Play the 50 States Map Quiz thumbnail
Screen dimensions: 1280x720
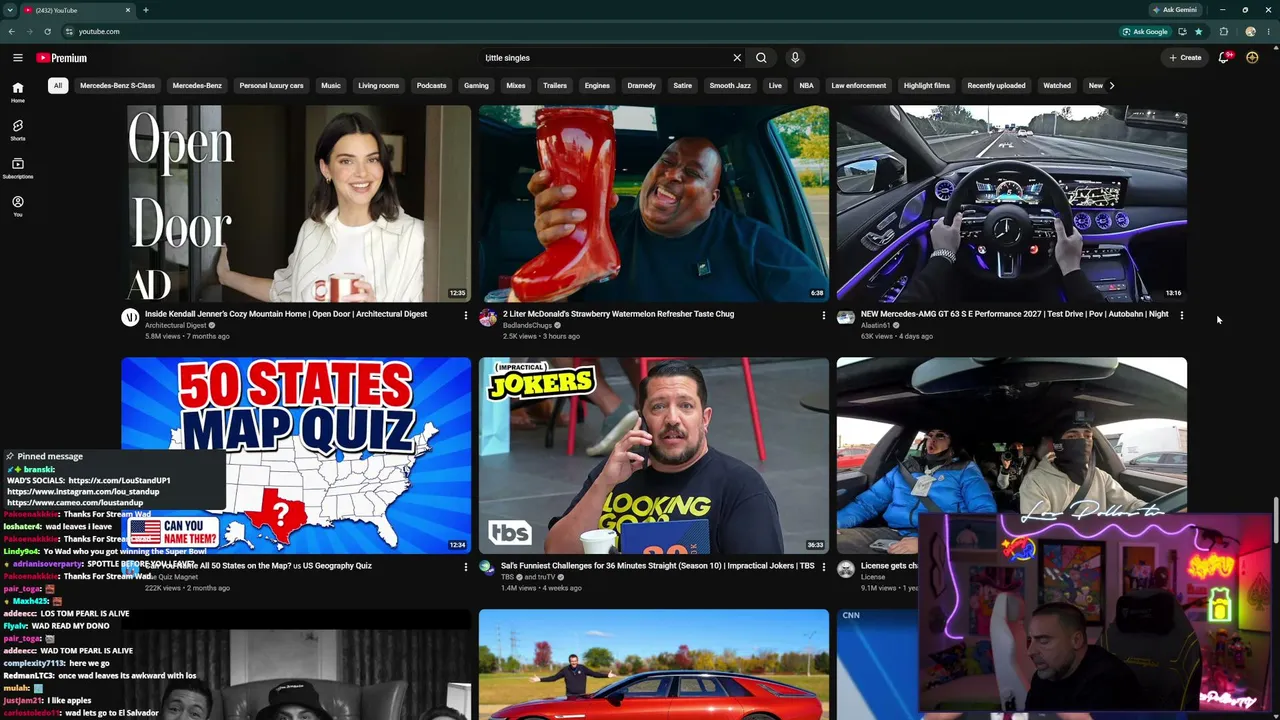pos(296,456)
